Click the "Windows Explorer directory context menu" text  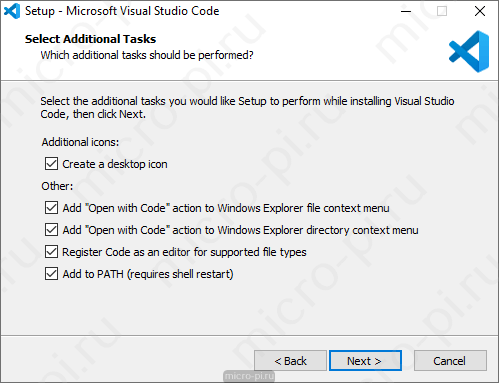[318, 230]
